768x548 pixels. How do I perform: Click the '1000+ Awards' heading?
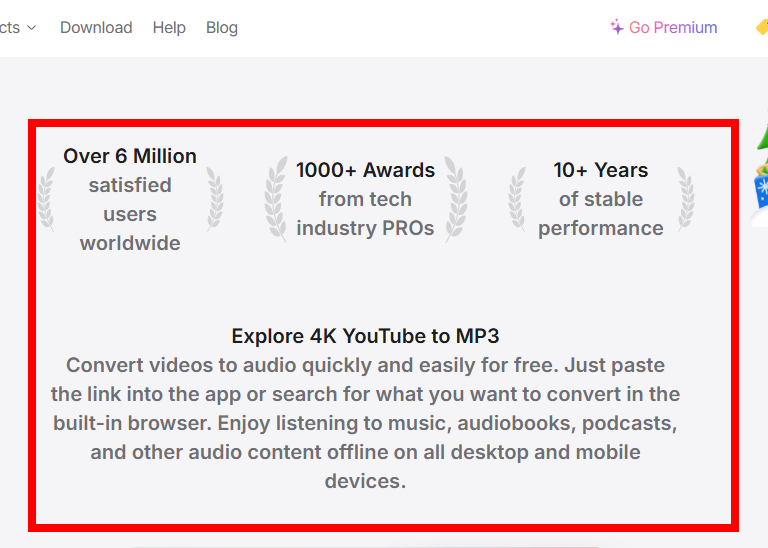[365, 170]
